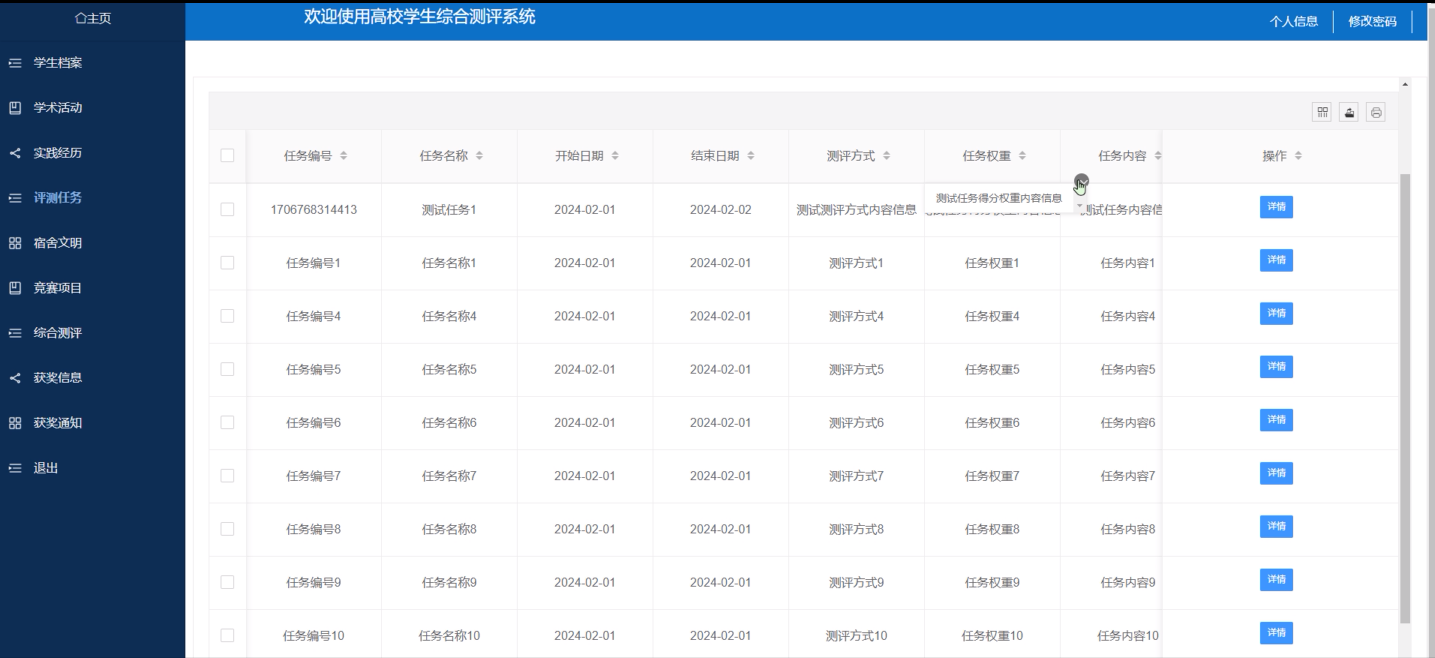Sort by 开始日期 column arrows
Image resolution: width=1435 pixels, height=658 pixels.
[615, 156]
